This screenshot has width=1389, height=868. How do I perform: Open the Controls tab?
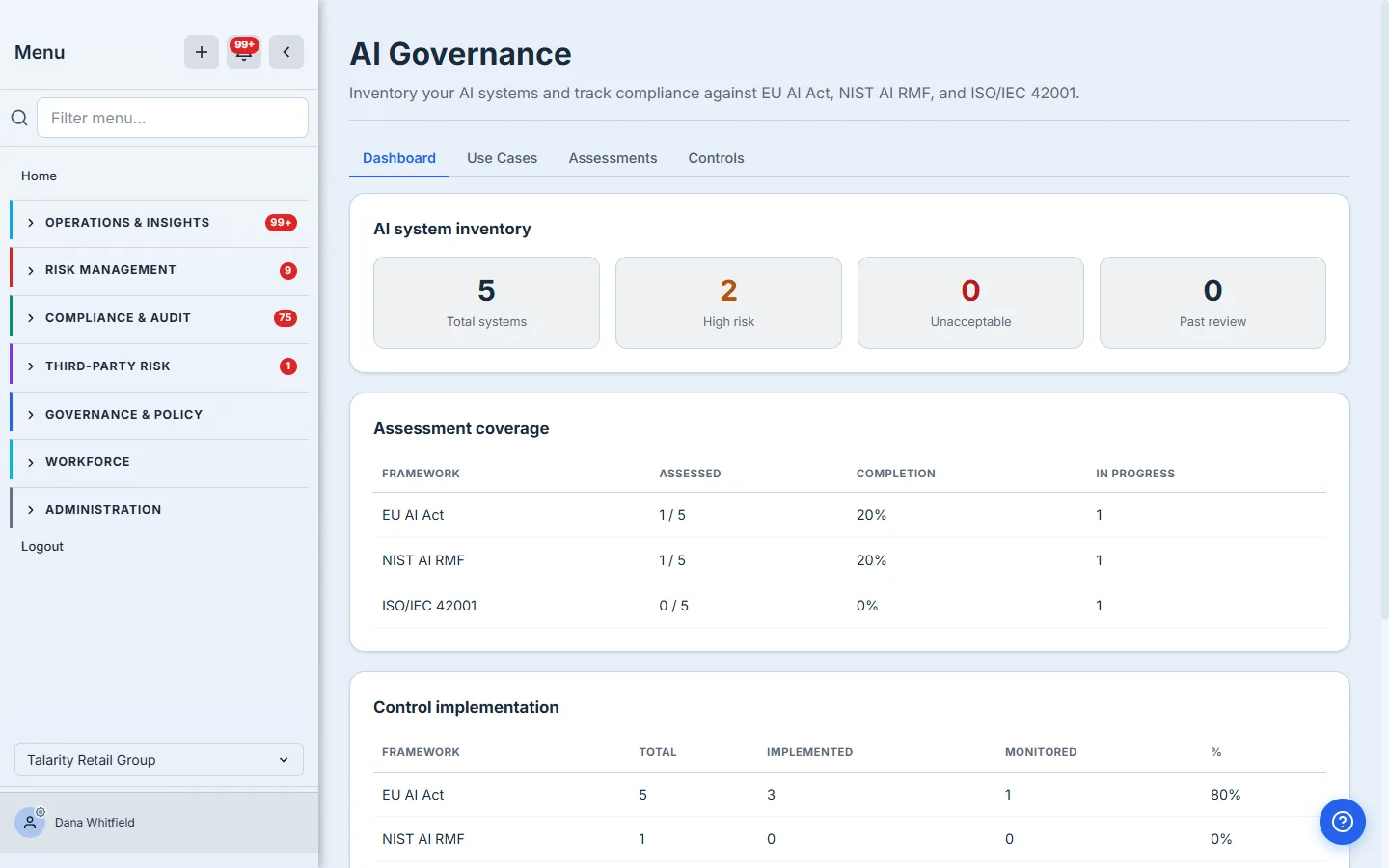716,158
